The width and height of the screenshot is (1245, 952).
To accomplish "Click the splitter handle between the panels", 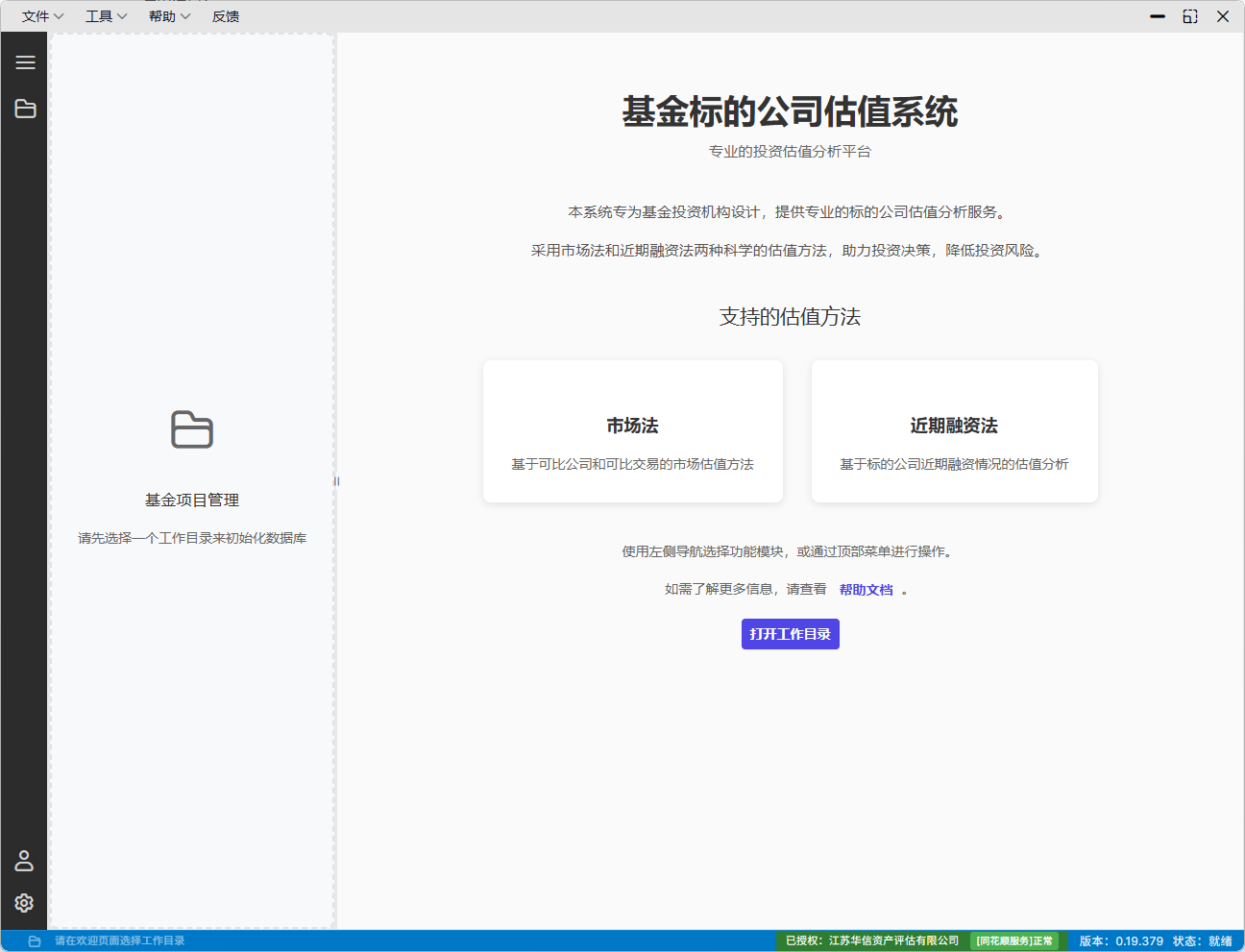I will click(336, 481).
